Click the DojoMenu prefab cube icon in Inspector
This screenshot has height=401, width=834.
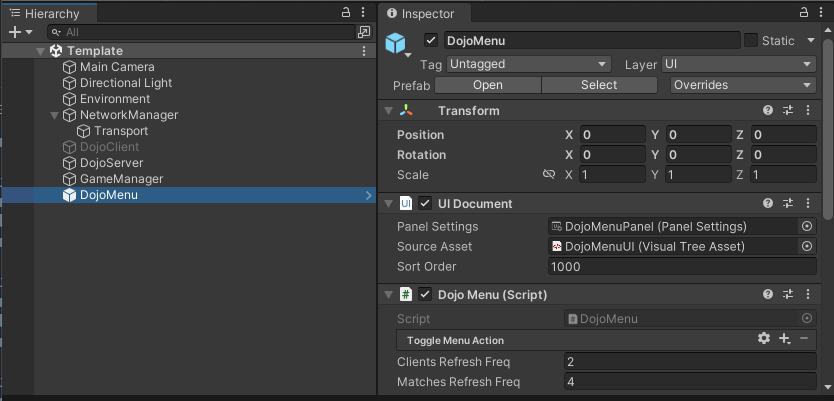click(396, 43)
